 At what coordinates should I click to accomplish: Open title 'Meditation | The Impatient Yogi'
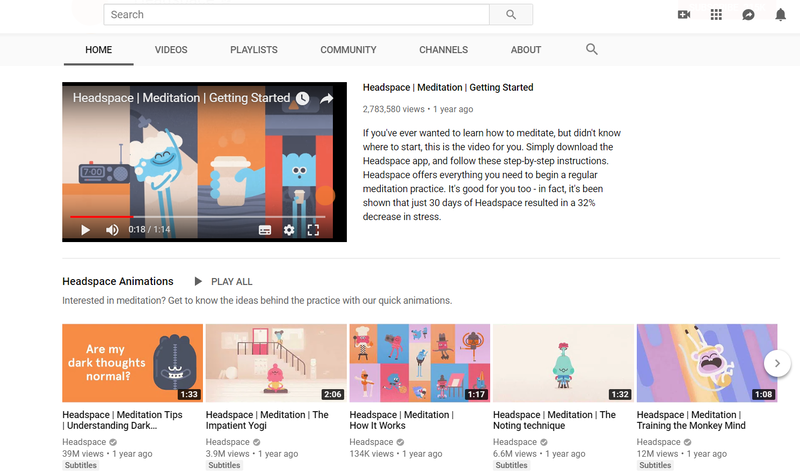point(267,420)
